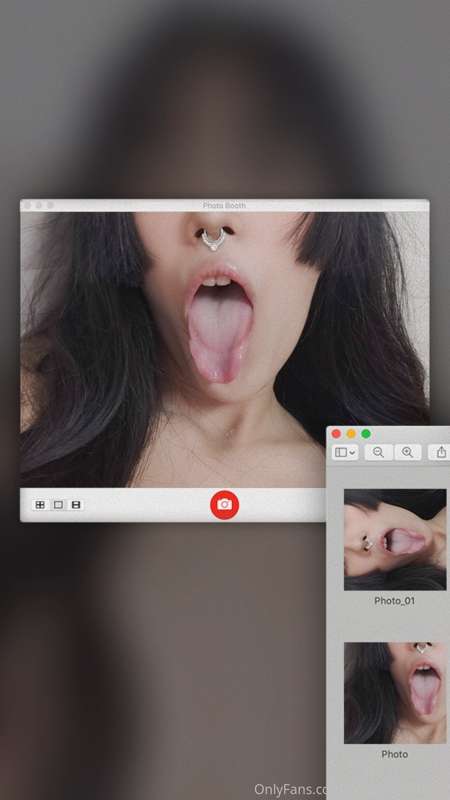Open the share icon in Preview toolbar
The height and width of the screenshot is (800, 450).
(441, 452)
